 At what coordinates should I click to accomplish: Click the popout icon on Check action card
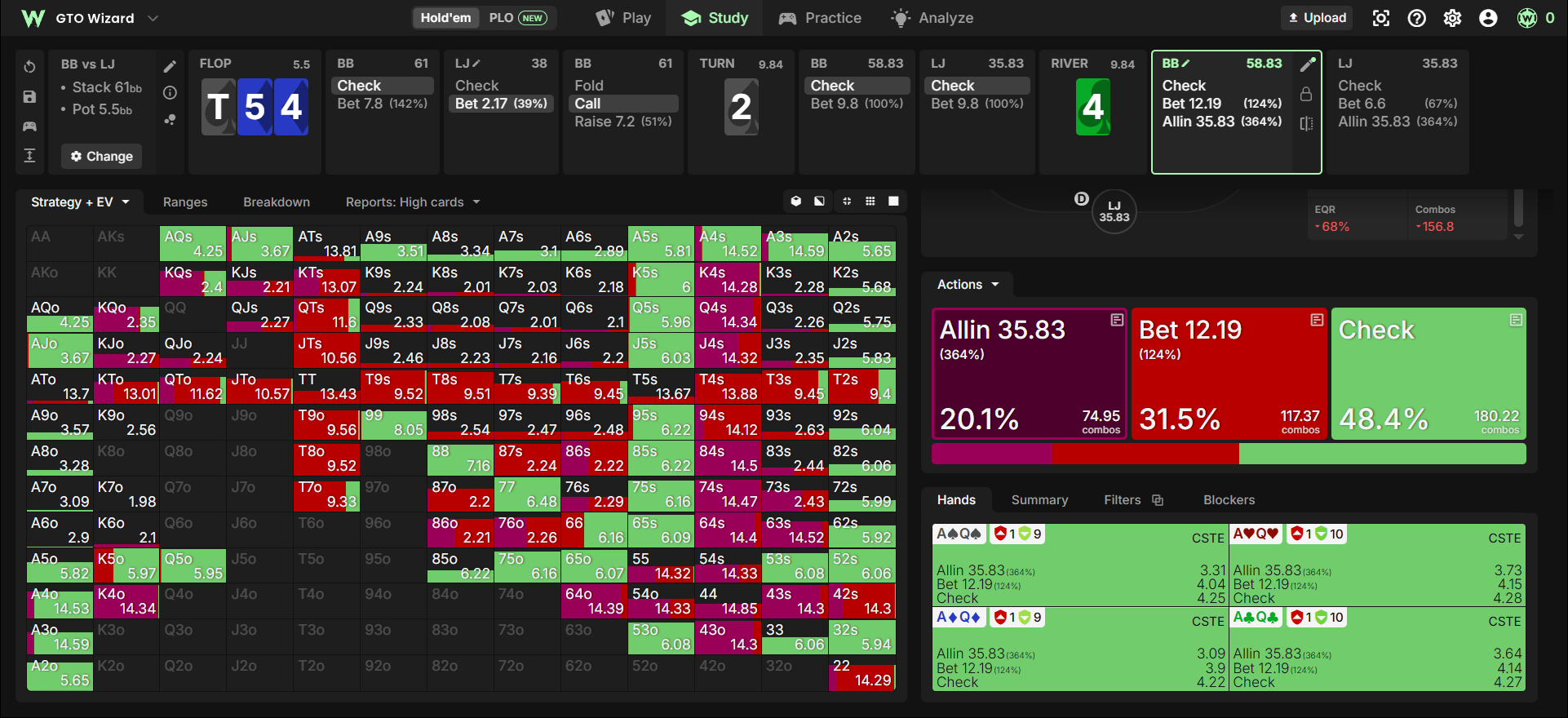tap(1516, 320)
